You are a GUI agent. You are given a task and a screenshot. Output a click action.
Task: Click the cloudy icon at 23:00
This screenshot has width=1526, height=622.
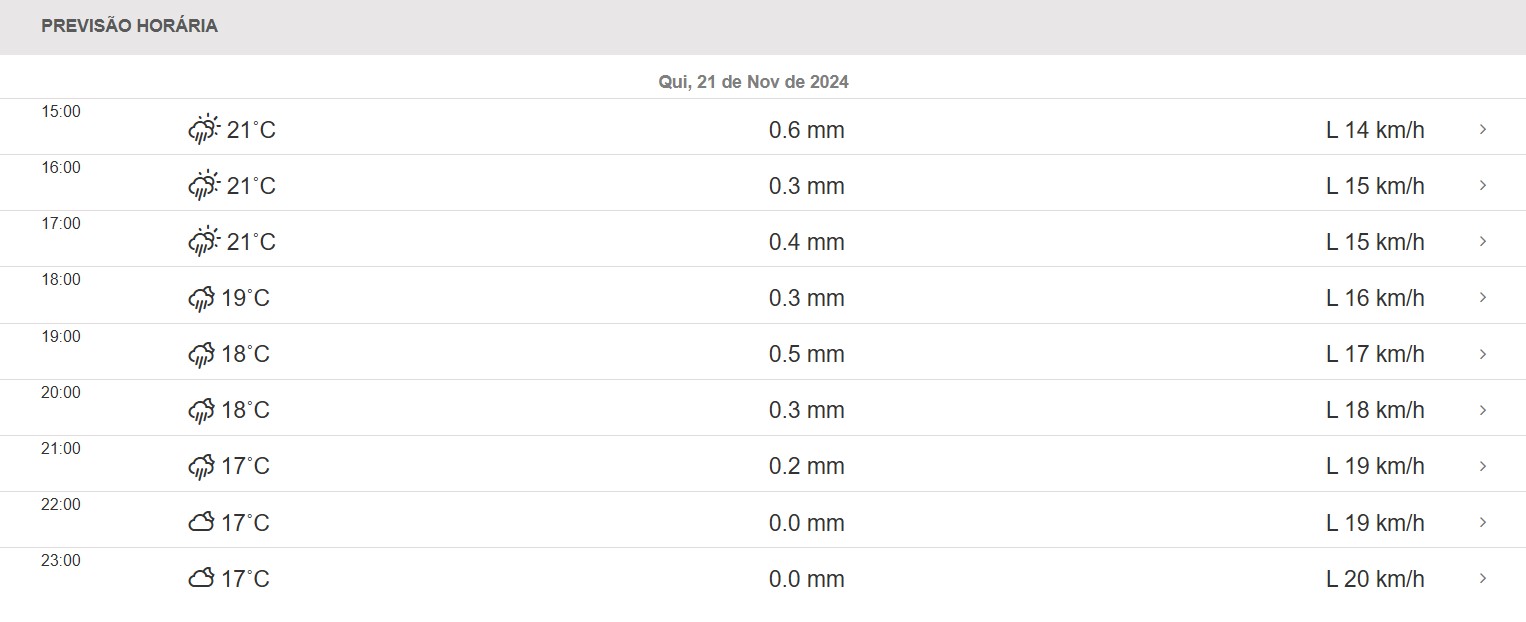click(x=201, y=578)
